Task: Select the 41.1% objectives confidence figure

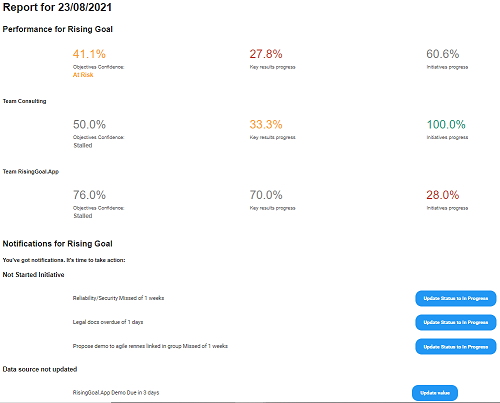Action: pos(89,54)
